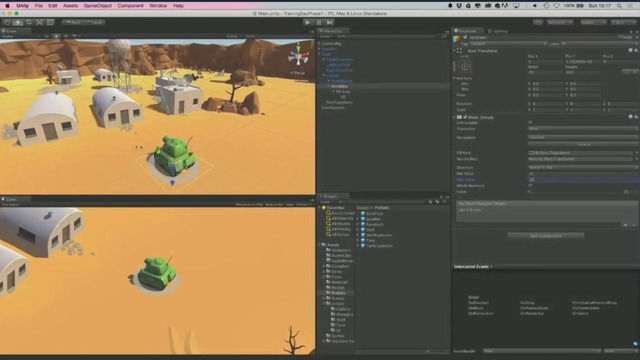Viewport: 640px width, 360px height.
Task: Open the cloud services button
Action: (538, 22)
